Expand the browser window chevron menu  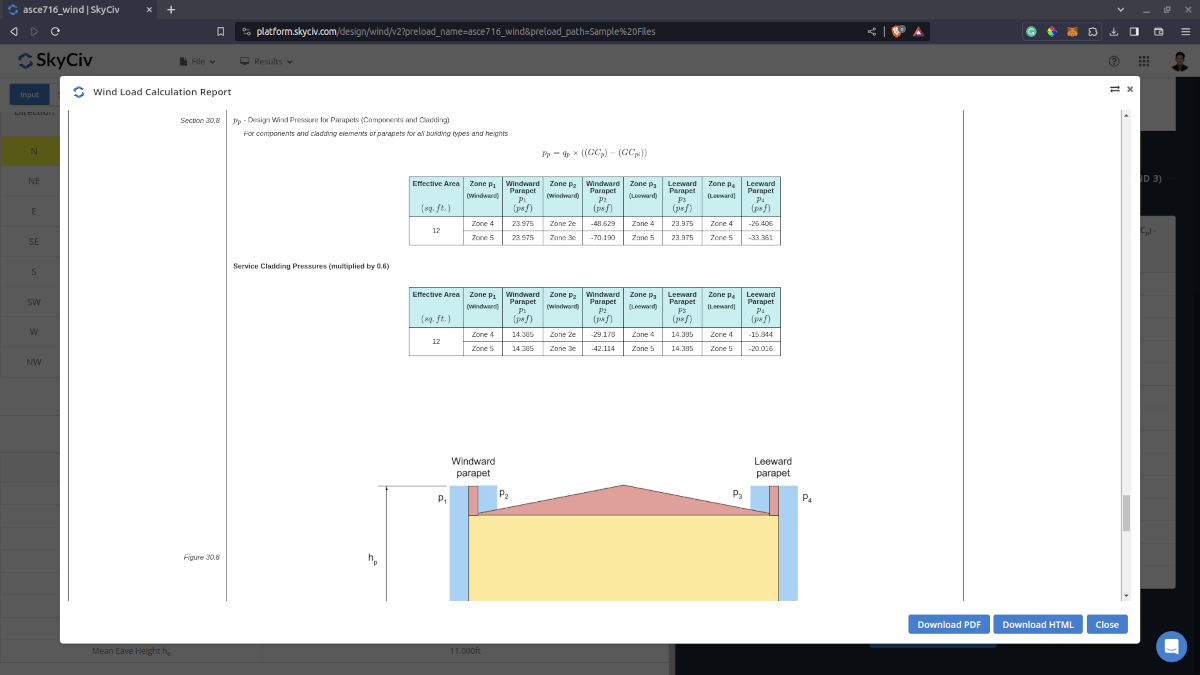(x=1120, y=8)
